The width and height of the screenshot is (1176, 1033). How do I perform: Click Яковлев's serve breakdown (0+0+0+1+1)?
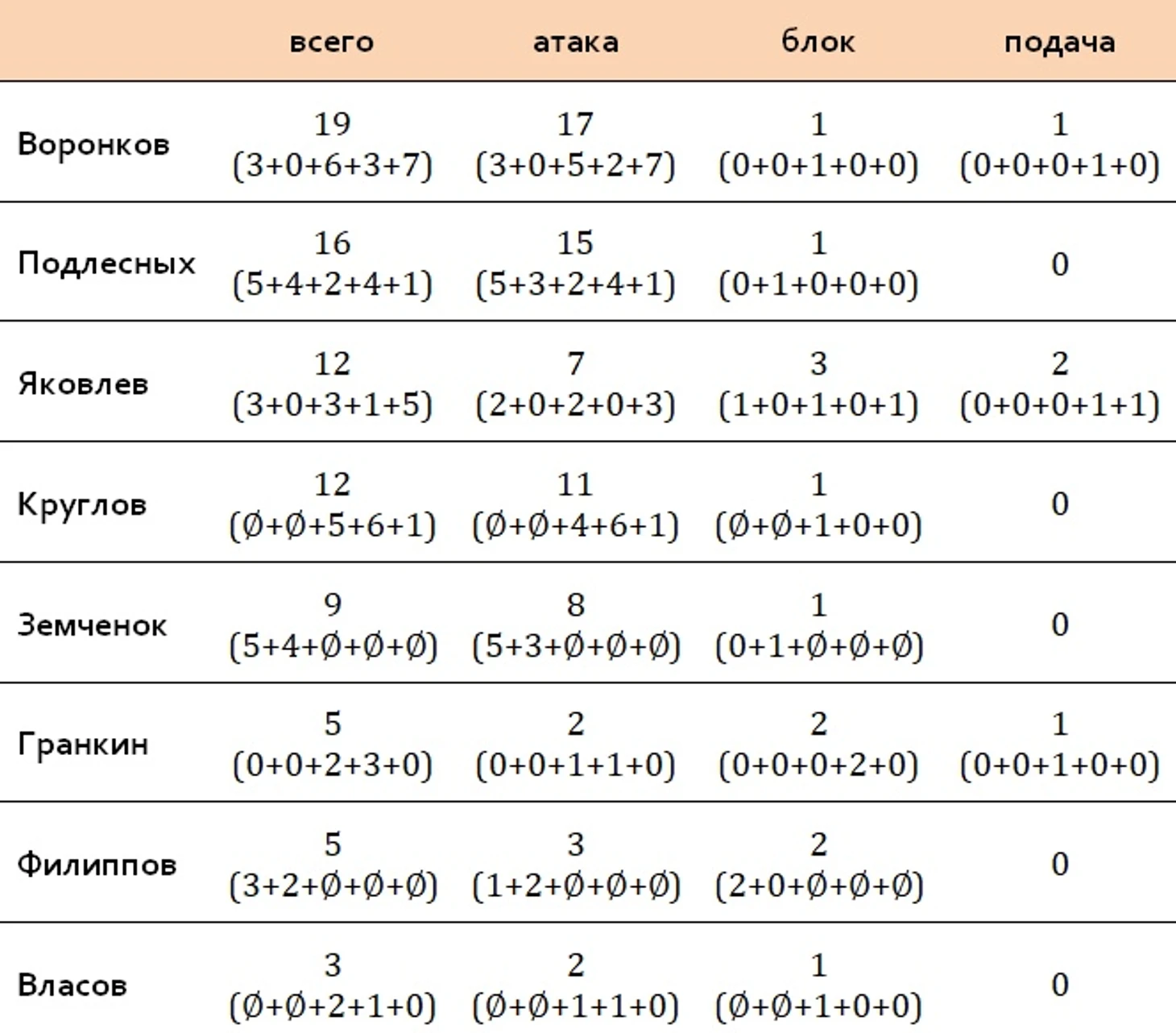click(x=1059, y=405)
